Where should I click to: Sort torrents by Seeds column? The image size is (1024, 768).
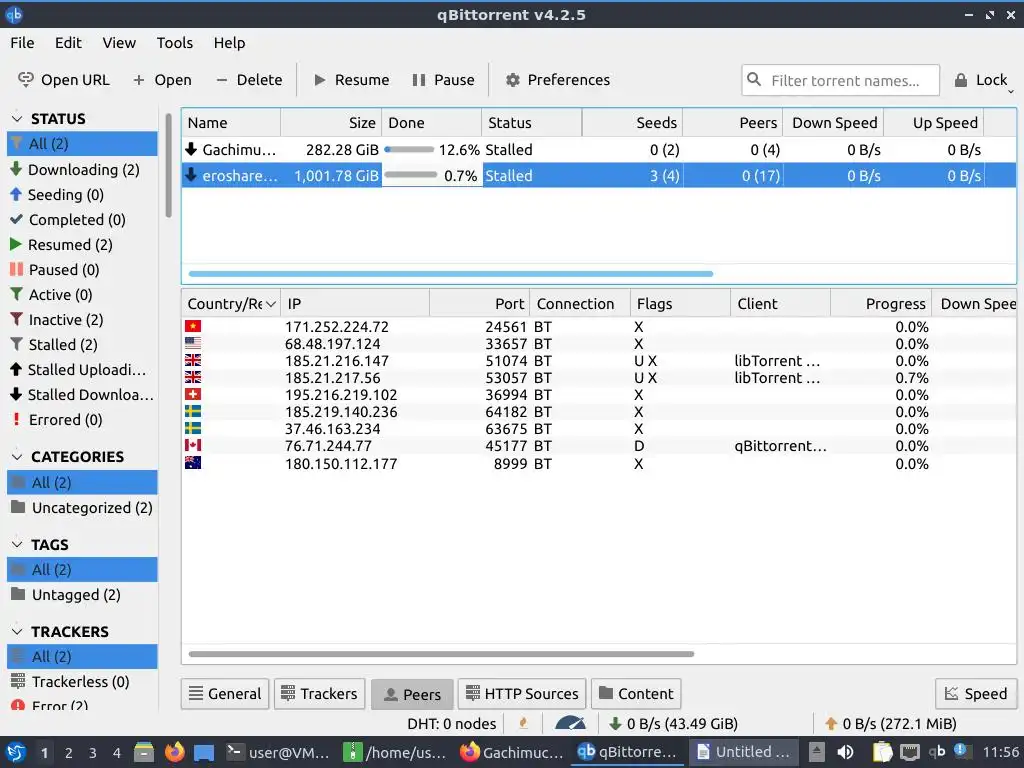point(632,123)
